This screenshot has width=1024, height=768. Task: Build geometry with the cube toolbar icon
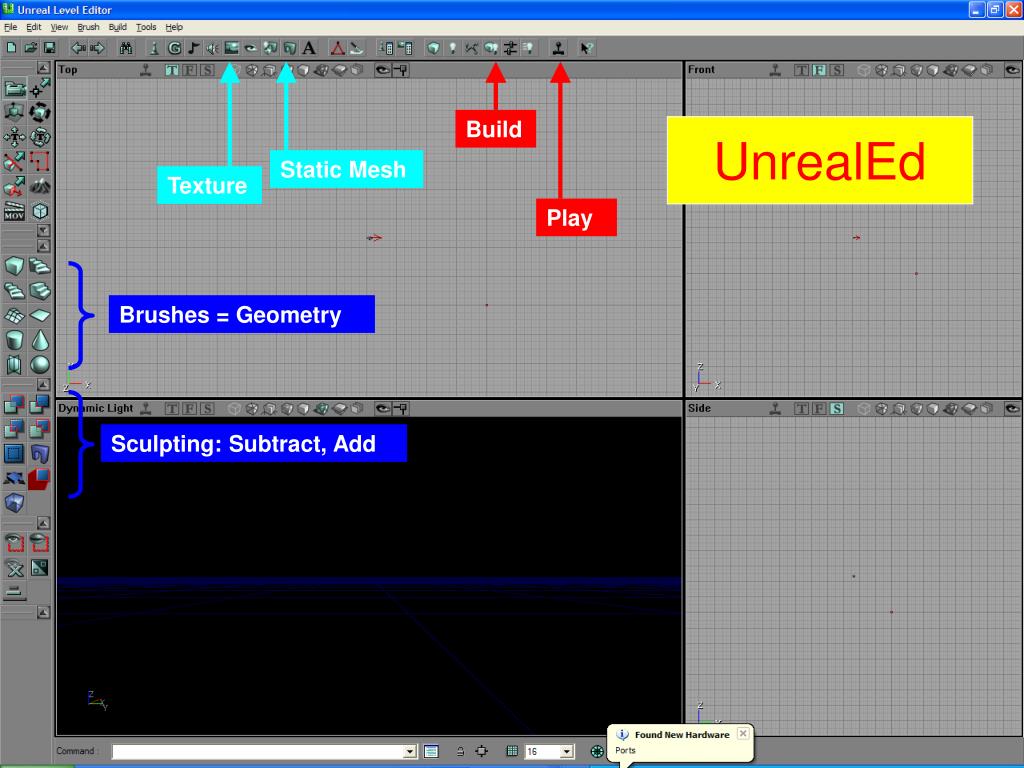pos(433,48)
